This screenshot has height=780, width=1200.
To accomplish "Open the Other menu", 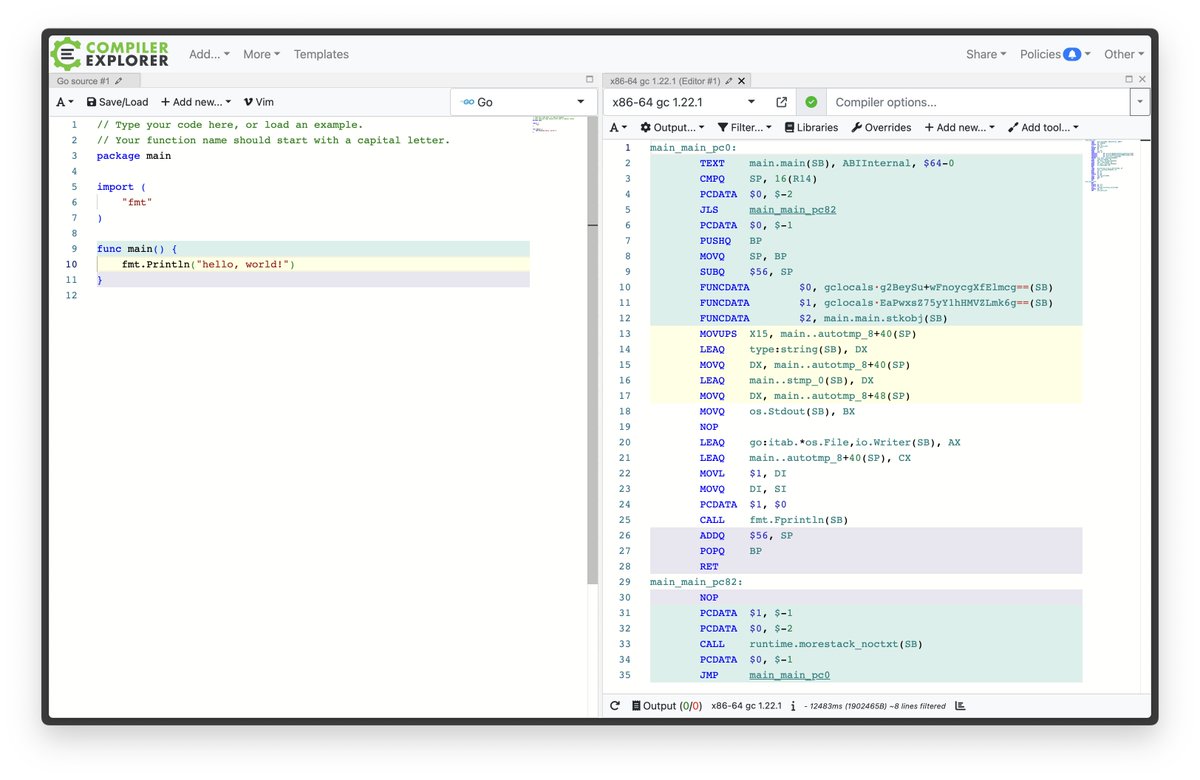I will 1124,54.
